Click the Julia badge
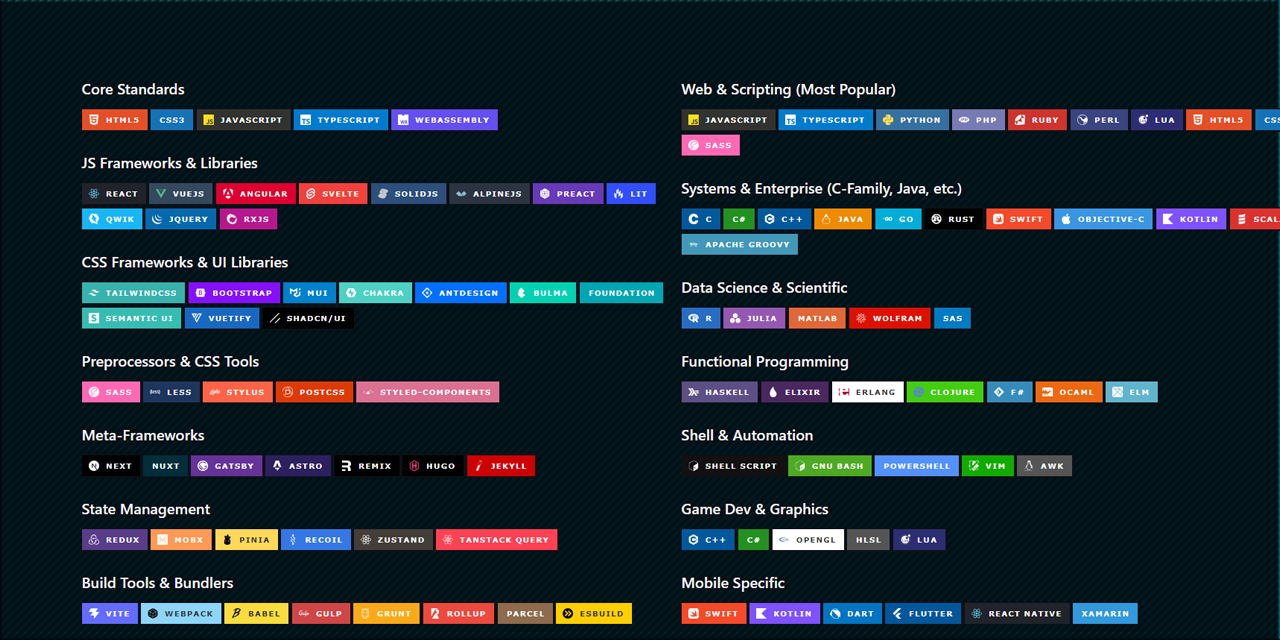 pyautogui.click(x=754, y=318)
